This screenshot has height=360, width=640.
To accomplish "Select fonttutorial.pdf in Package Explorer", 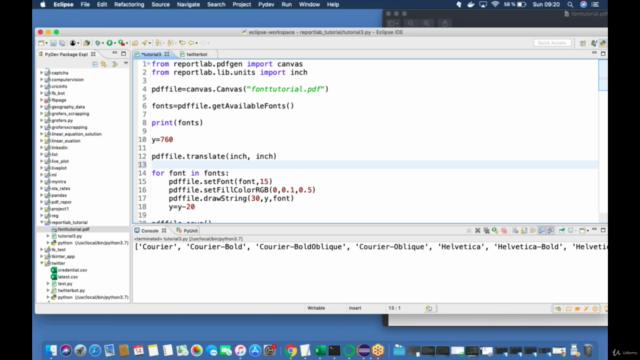I will pos(73,229).
